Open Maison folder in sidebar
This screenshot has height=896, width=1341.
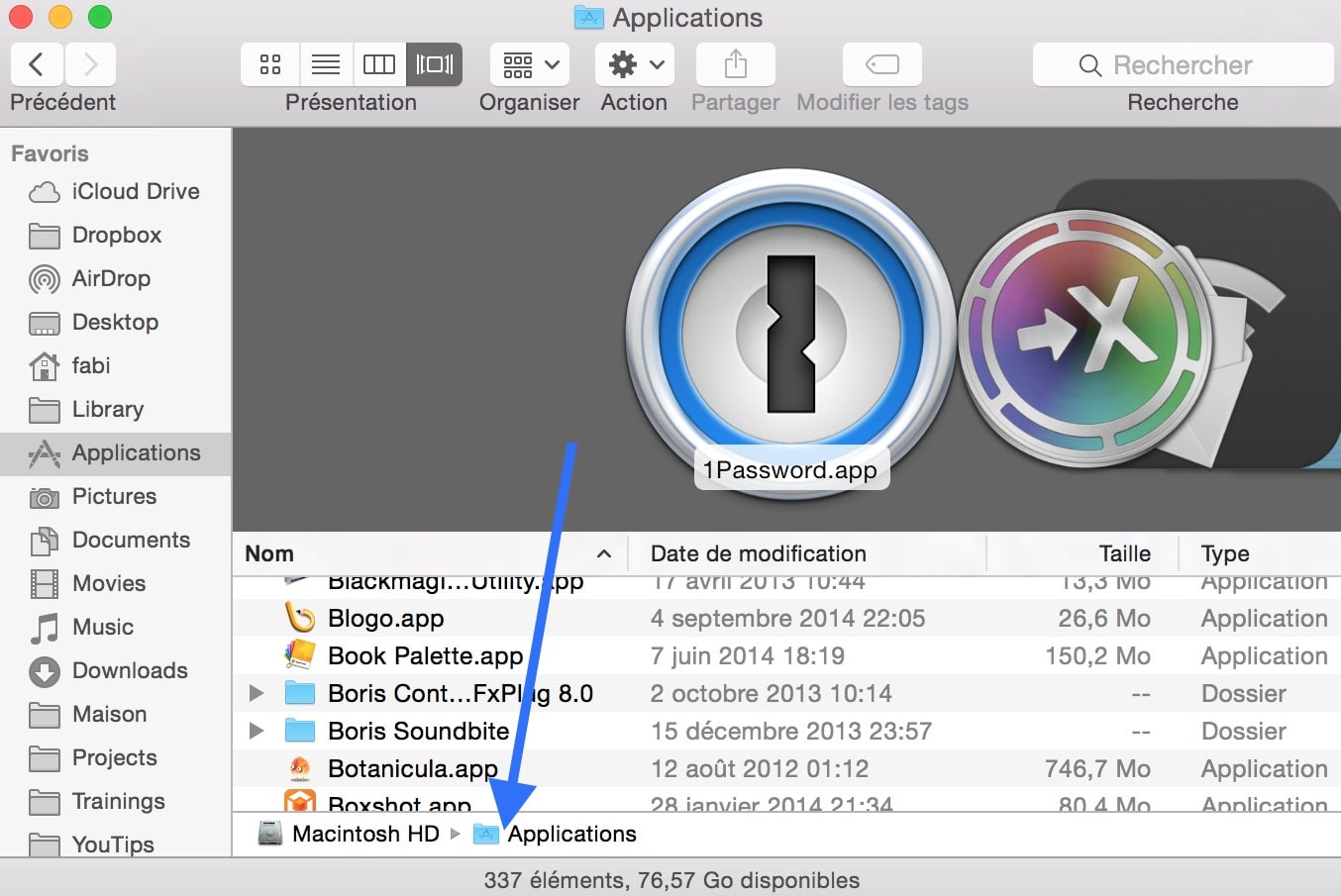[116, 714]
